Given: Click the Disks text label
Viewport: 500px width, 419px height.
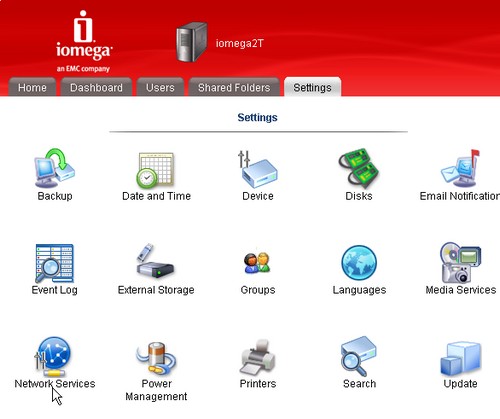Looking at the screenshot, I should [359, 196].
